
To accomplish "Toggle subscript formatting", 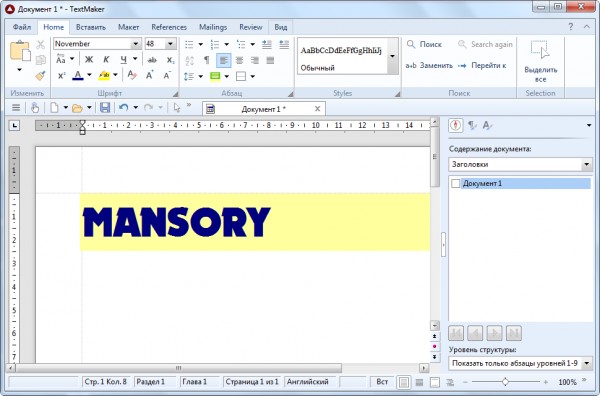I will pos(170,60).
